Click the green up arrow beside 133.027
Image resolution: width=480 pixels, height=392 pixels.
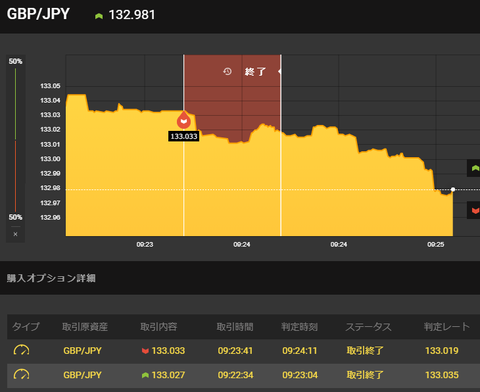145,375
